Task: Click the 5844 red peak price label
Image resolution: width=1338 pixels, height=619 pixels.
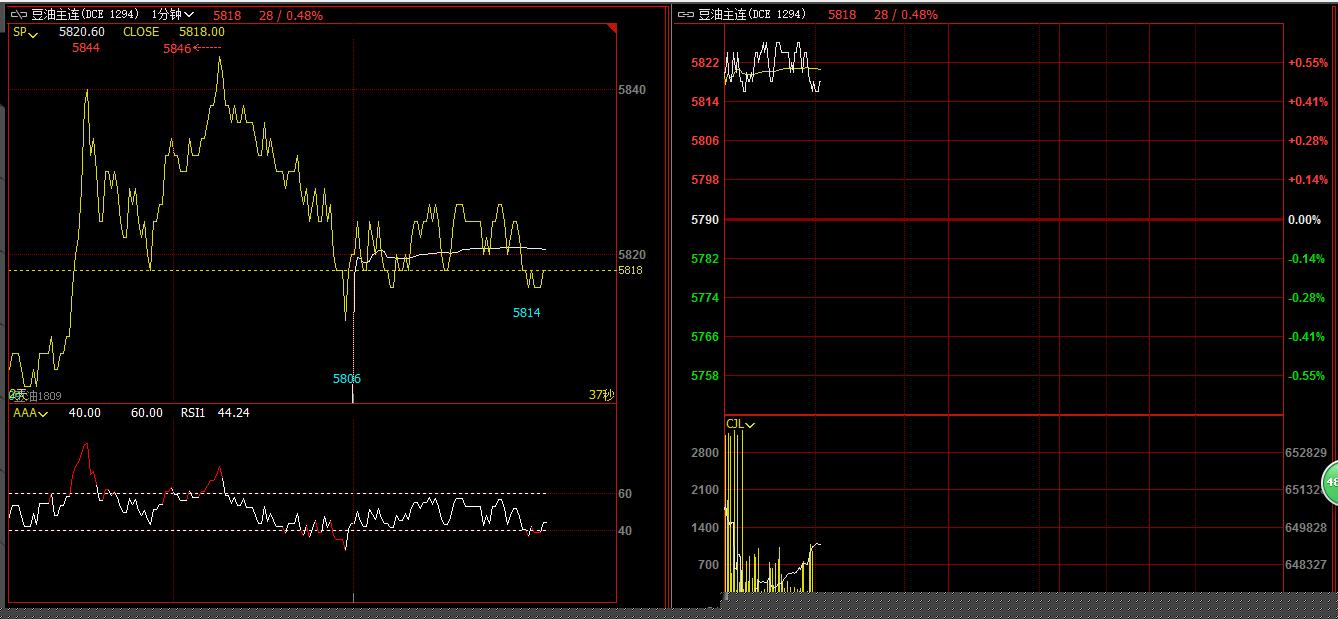Action: [x=86, y=48]
